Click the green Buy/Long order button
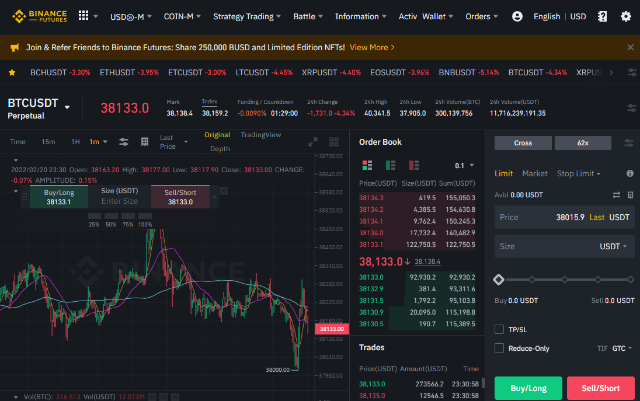 (528, 388)
